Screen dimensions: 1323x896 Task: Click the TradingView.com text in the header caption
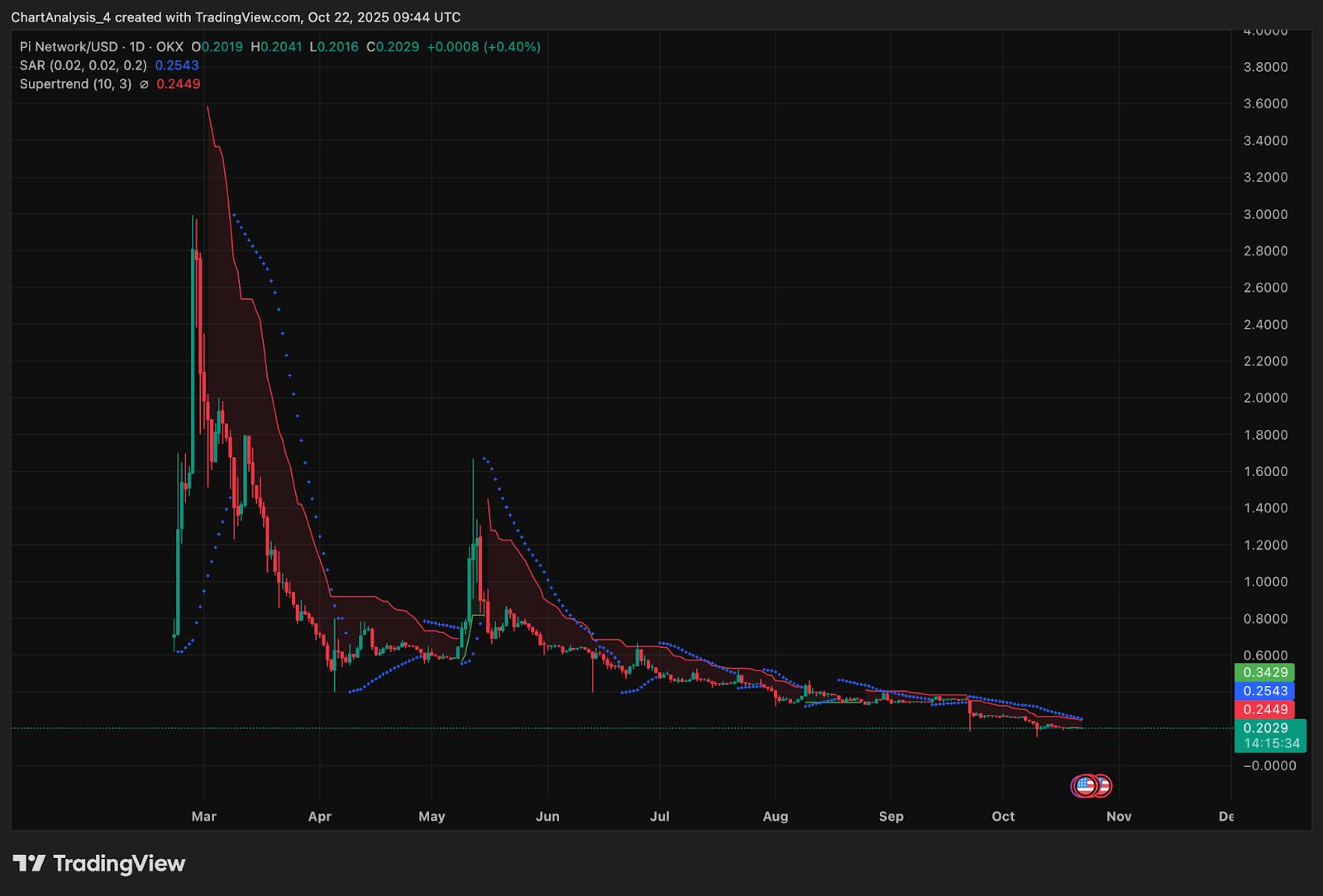[x=249, y=17]
